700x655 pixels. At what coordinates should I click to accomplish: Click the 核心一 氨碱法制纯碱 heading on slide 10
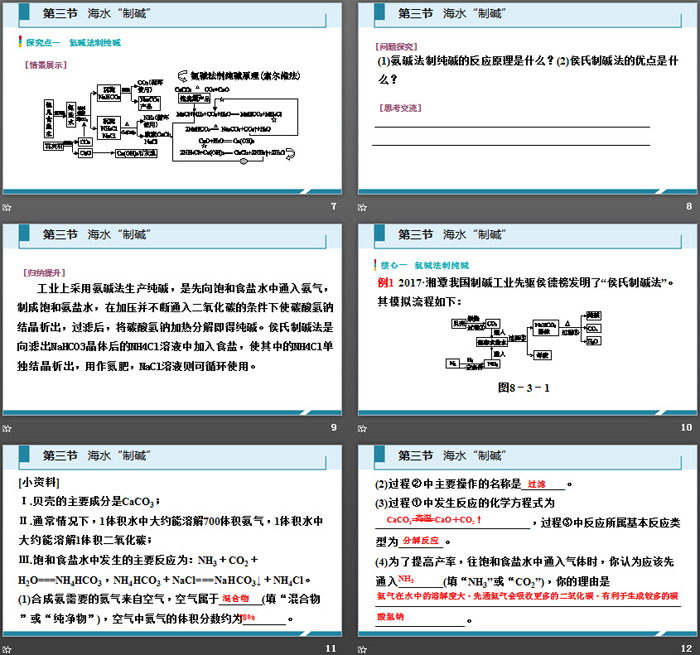coord(425,265)
